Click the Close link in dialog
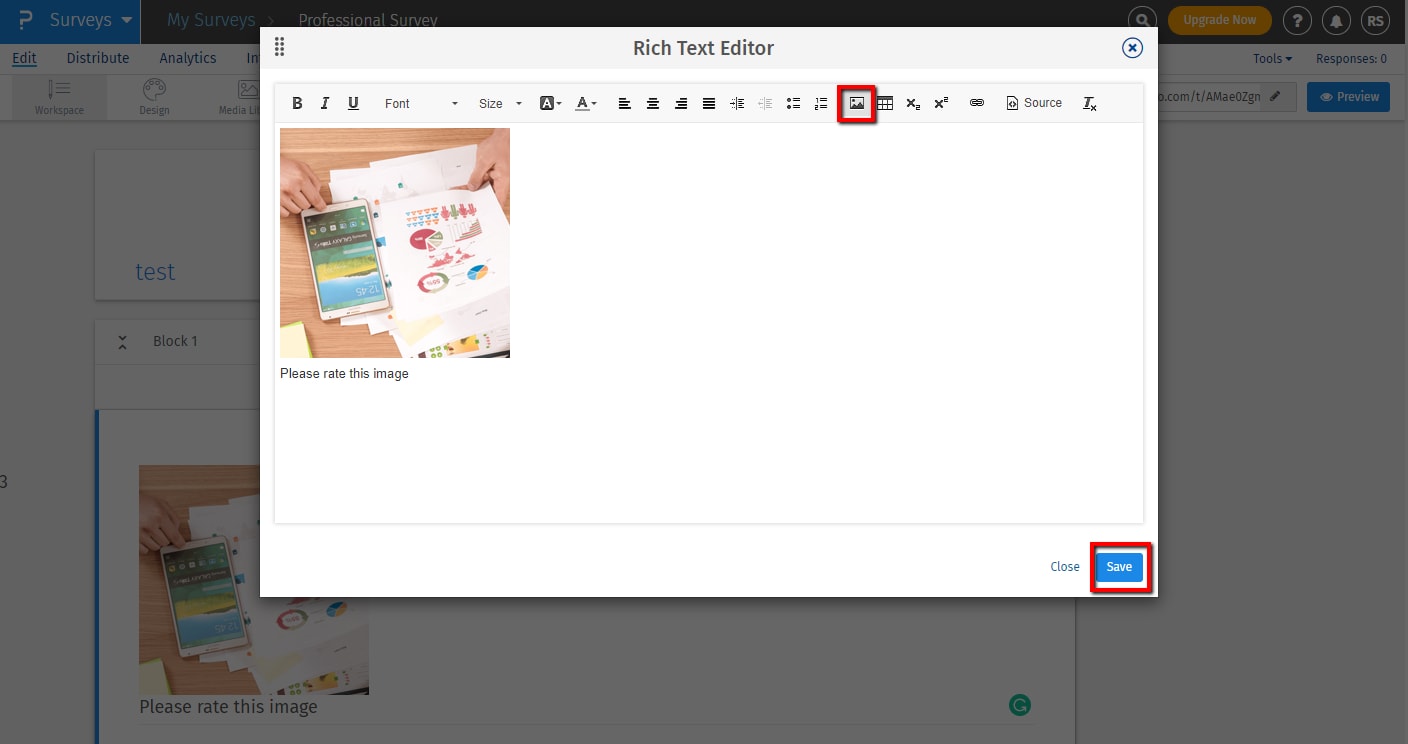This screenshot has height=744, width=1408. [x=1065, y=567]
